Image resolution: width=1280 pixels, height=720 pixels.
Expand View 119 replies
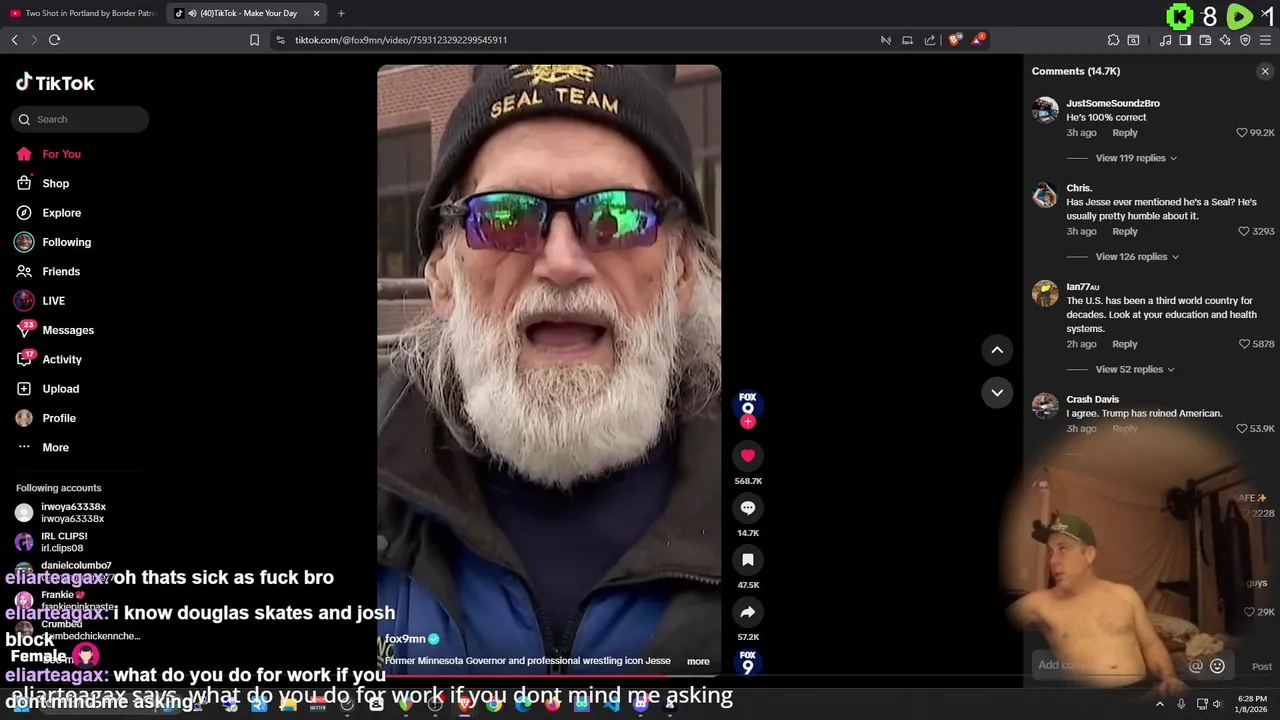pos(1136,158)
